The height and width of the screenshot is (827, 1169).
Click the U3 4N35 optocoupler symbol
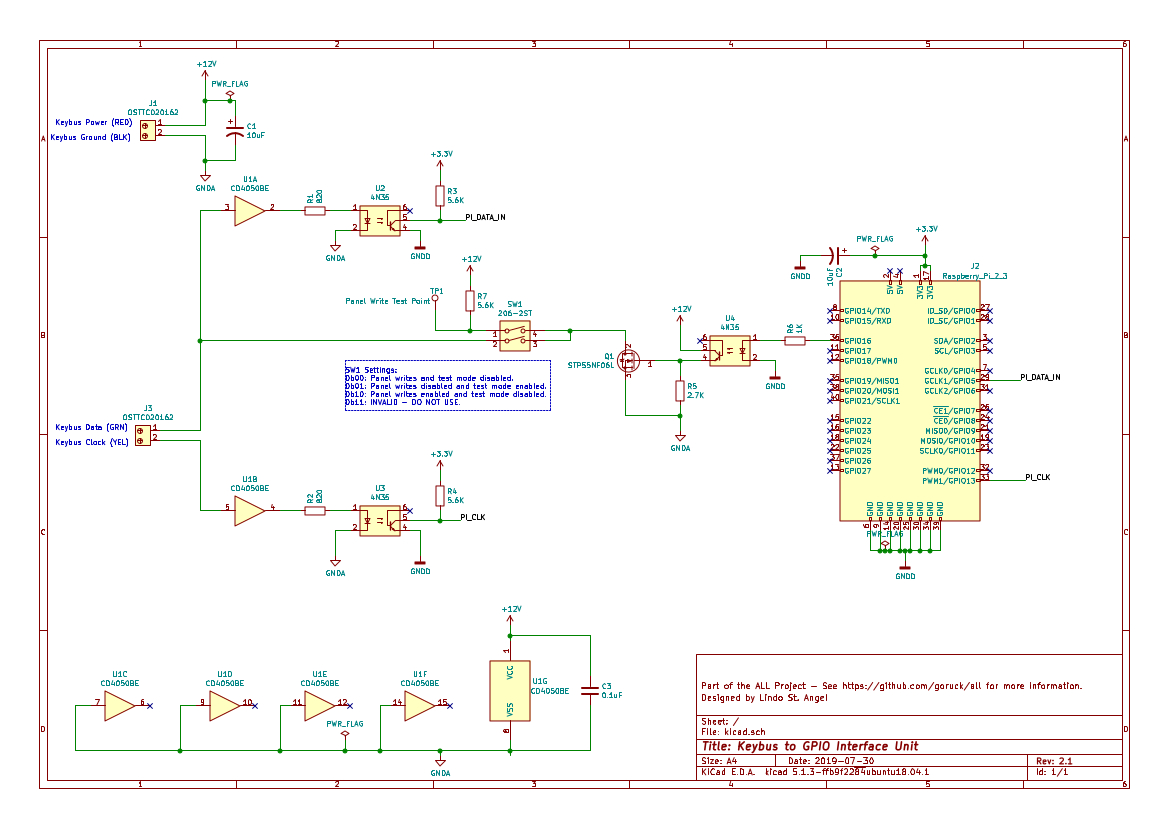pos(379,521)
